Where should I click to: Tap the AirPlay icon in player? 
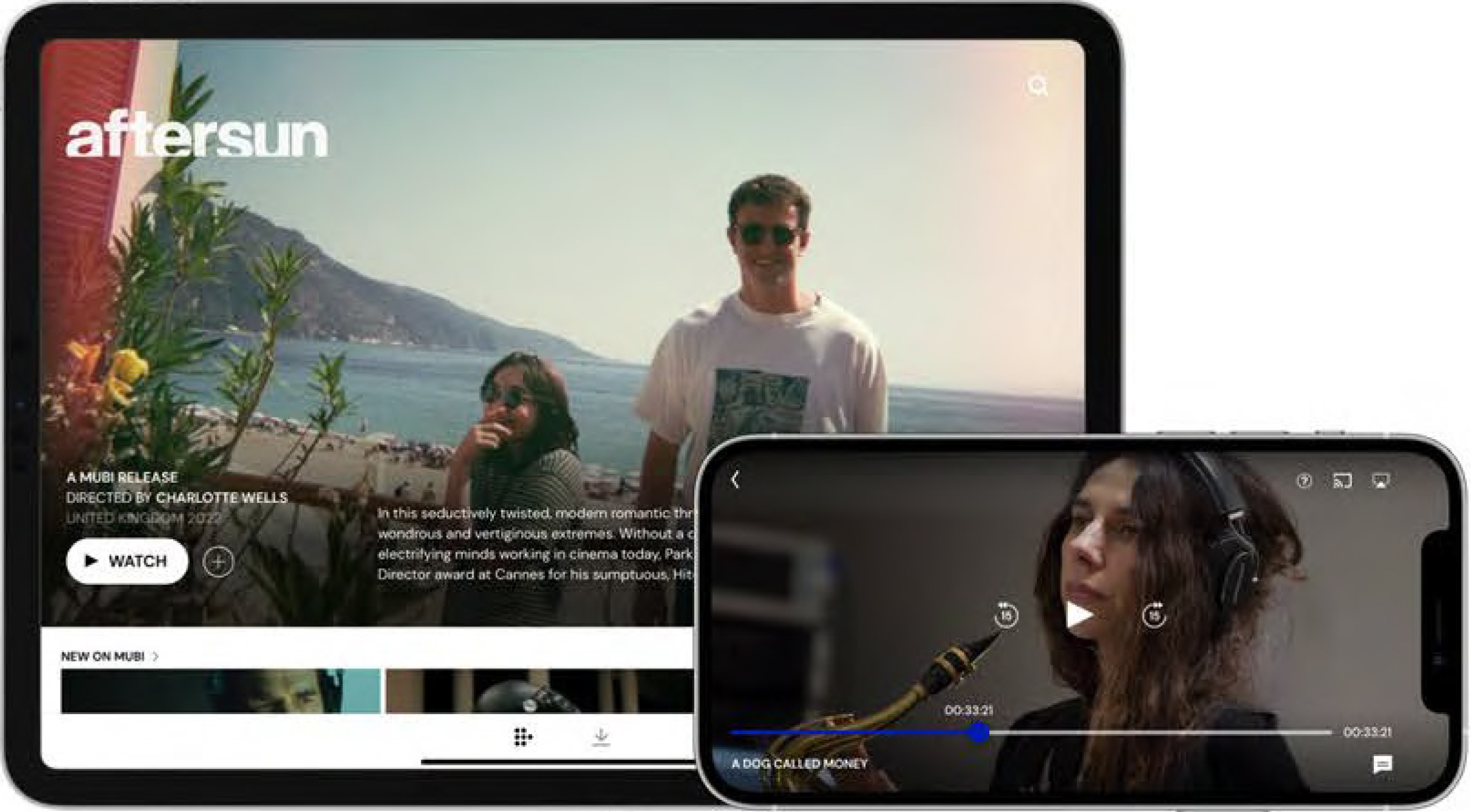(1380, 481)
